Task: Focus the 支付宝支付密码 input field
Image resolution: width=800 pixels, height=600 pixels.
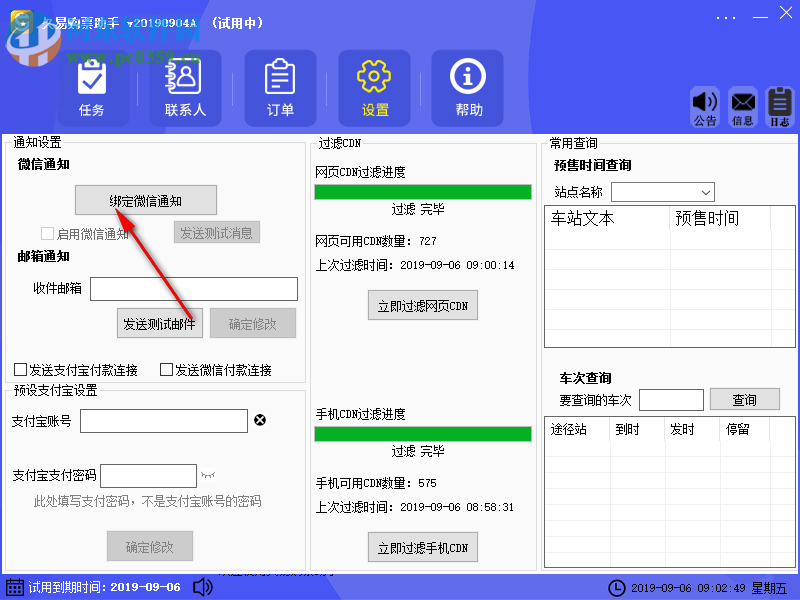Action: pos(148,476)
